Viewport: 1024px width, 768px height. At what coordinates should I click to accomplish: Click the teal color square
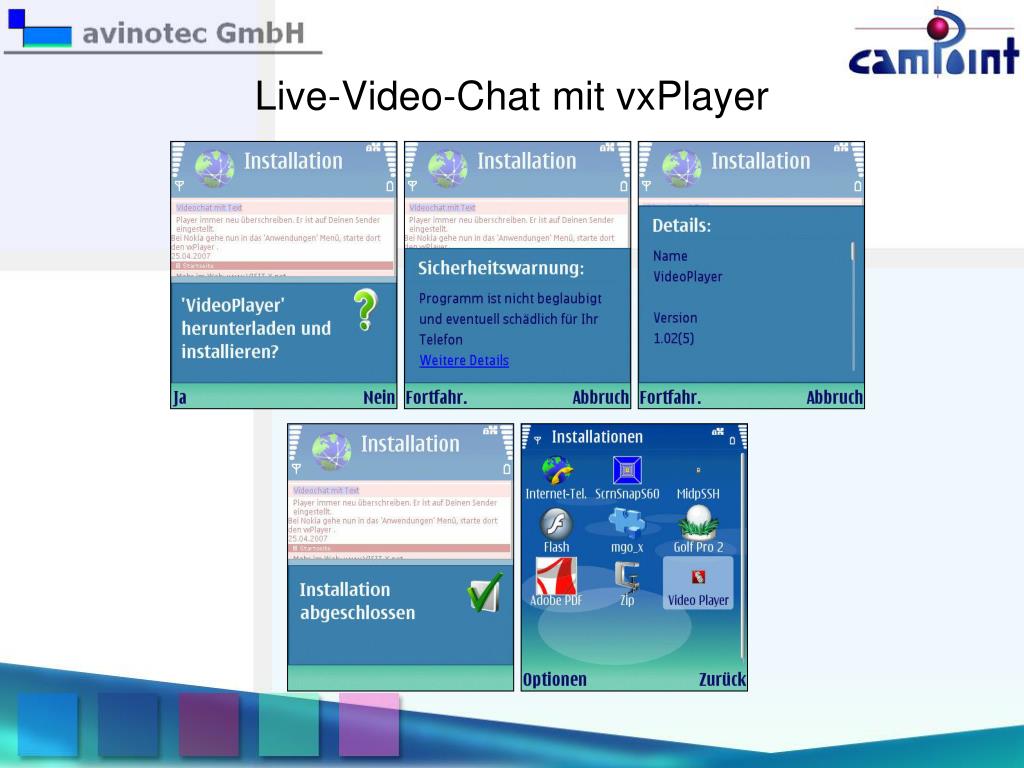pos(289,724)
